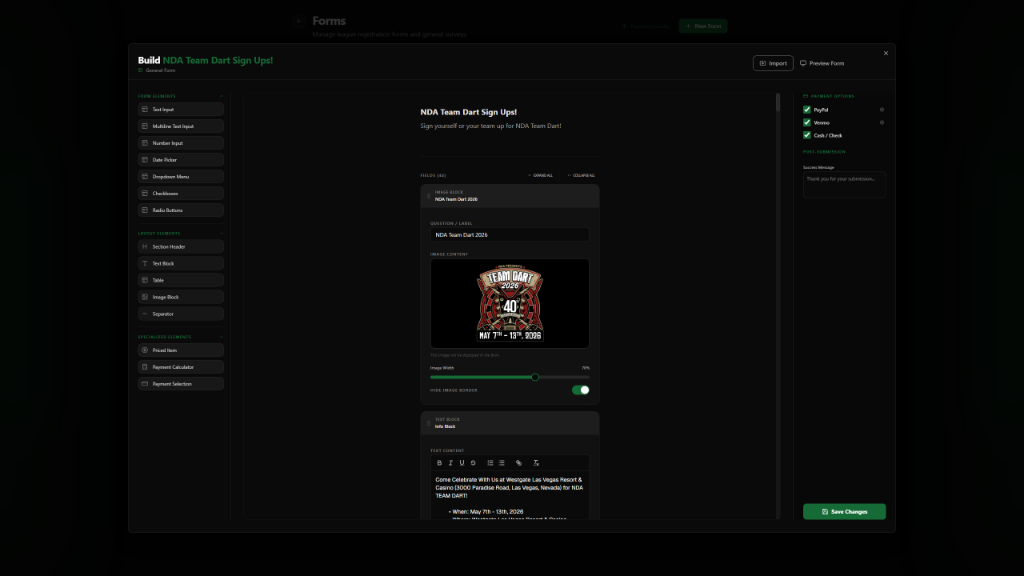Insert a Section Header layout element

tap(180, 246)
